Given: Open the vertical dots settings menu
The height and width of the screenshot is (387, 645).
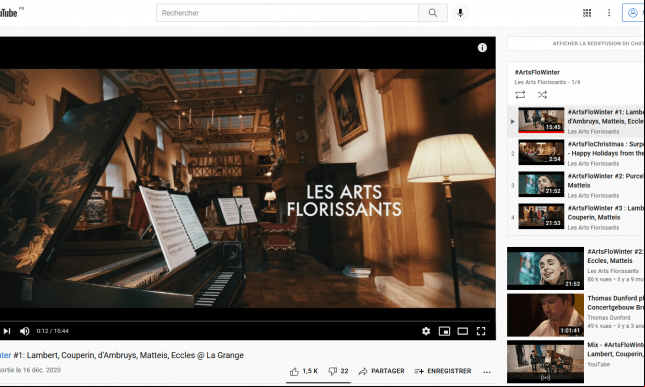Looking at the screenshot, I should 609,13.
